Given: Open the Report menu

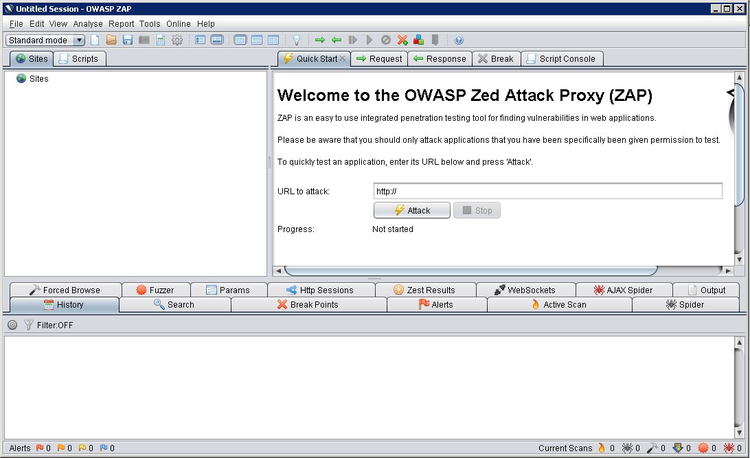Looking at the screenshot, I should coord(121,24).
